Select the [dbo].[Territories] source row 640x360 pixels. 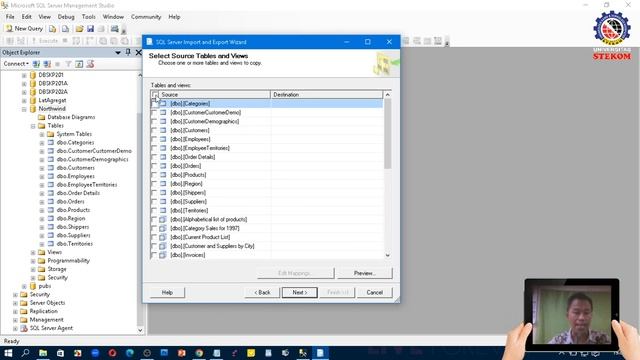(267, 211)
